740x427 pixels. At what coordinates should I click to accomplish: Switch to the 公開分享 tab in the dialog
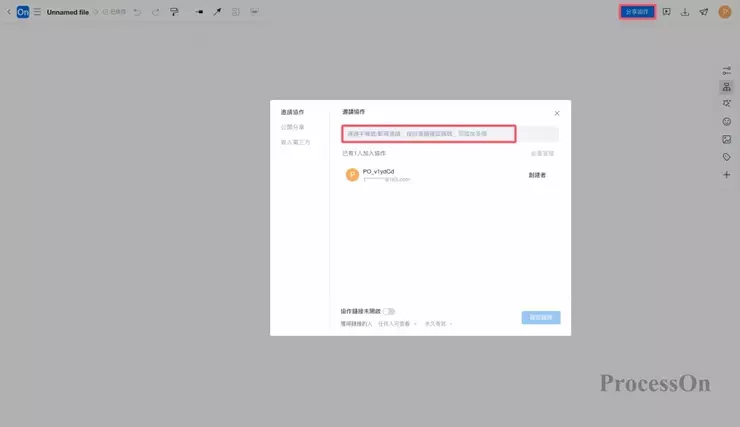pyautogui.click(x=293, y=127)
